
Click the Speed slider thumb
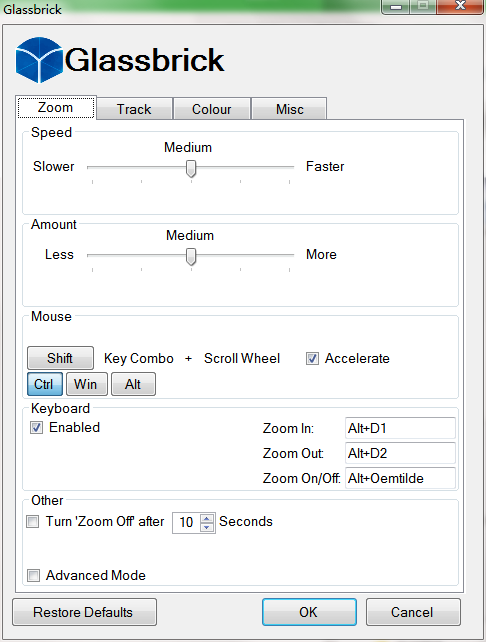[191, 168]
